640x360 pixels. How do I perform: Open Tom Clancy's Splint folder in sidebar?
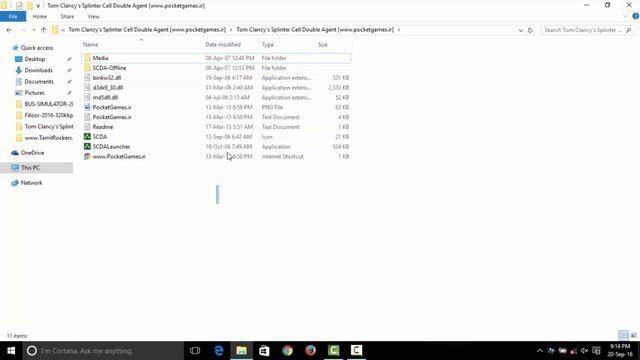point(44,127)
